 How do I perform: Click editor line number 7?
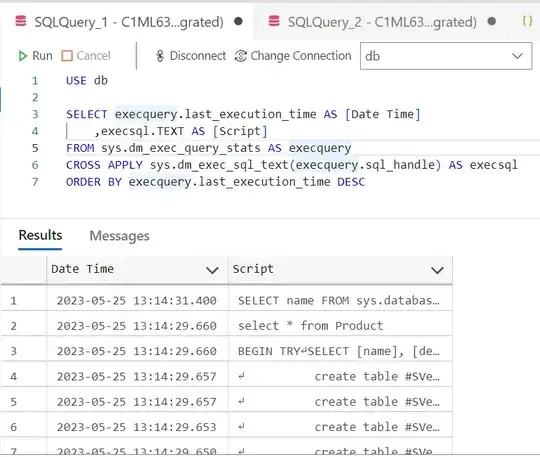pos(35,182)
